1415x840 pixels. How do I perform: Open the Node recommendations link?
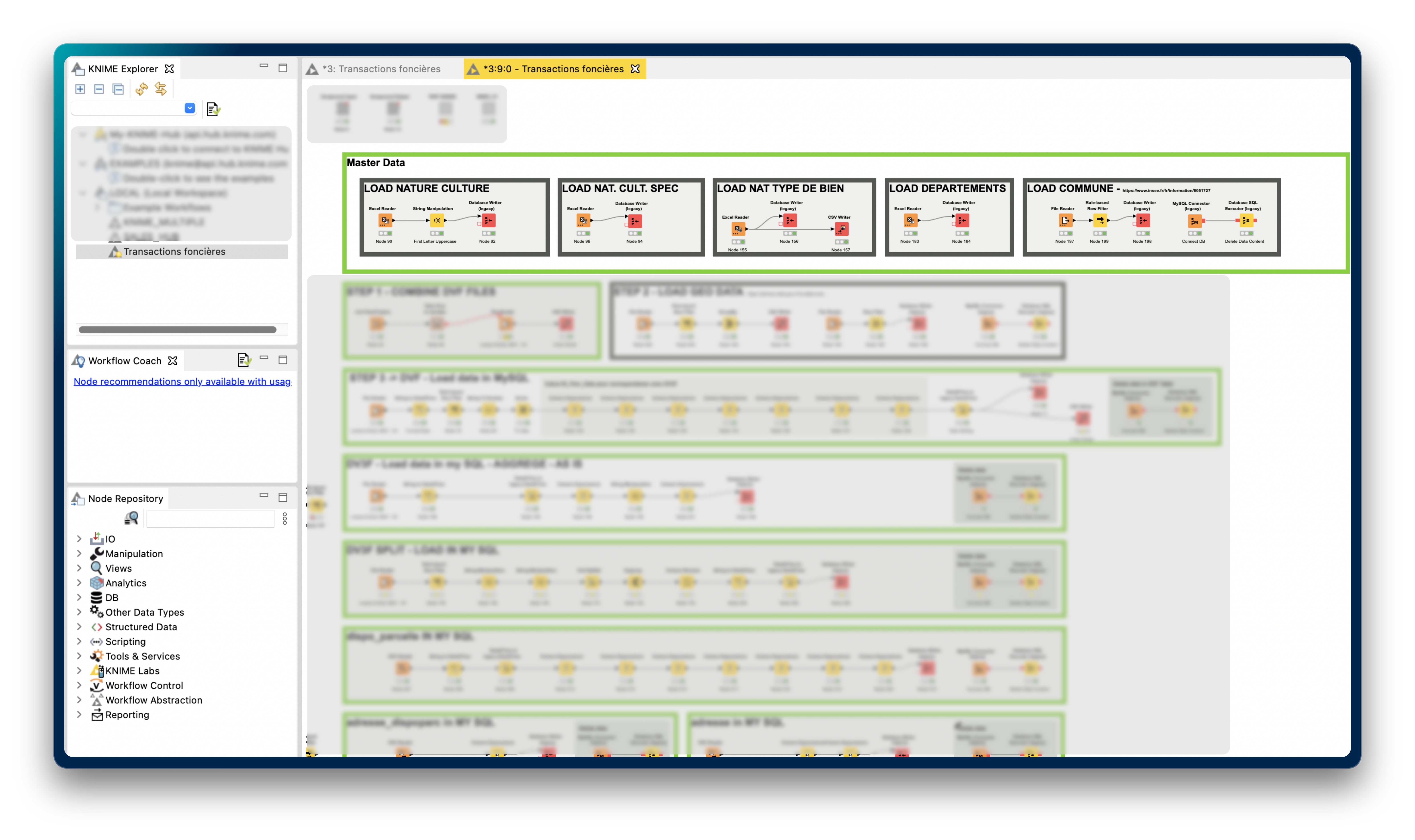(182, 382)
